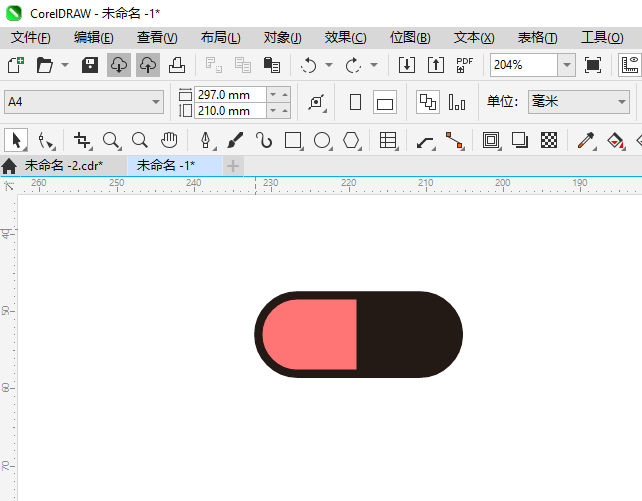Click the page width field 297.0 mm
The width and height of the screenshot is (642, 501).
(x=230, y=95)
